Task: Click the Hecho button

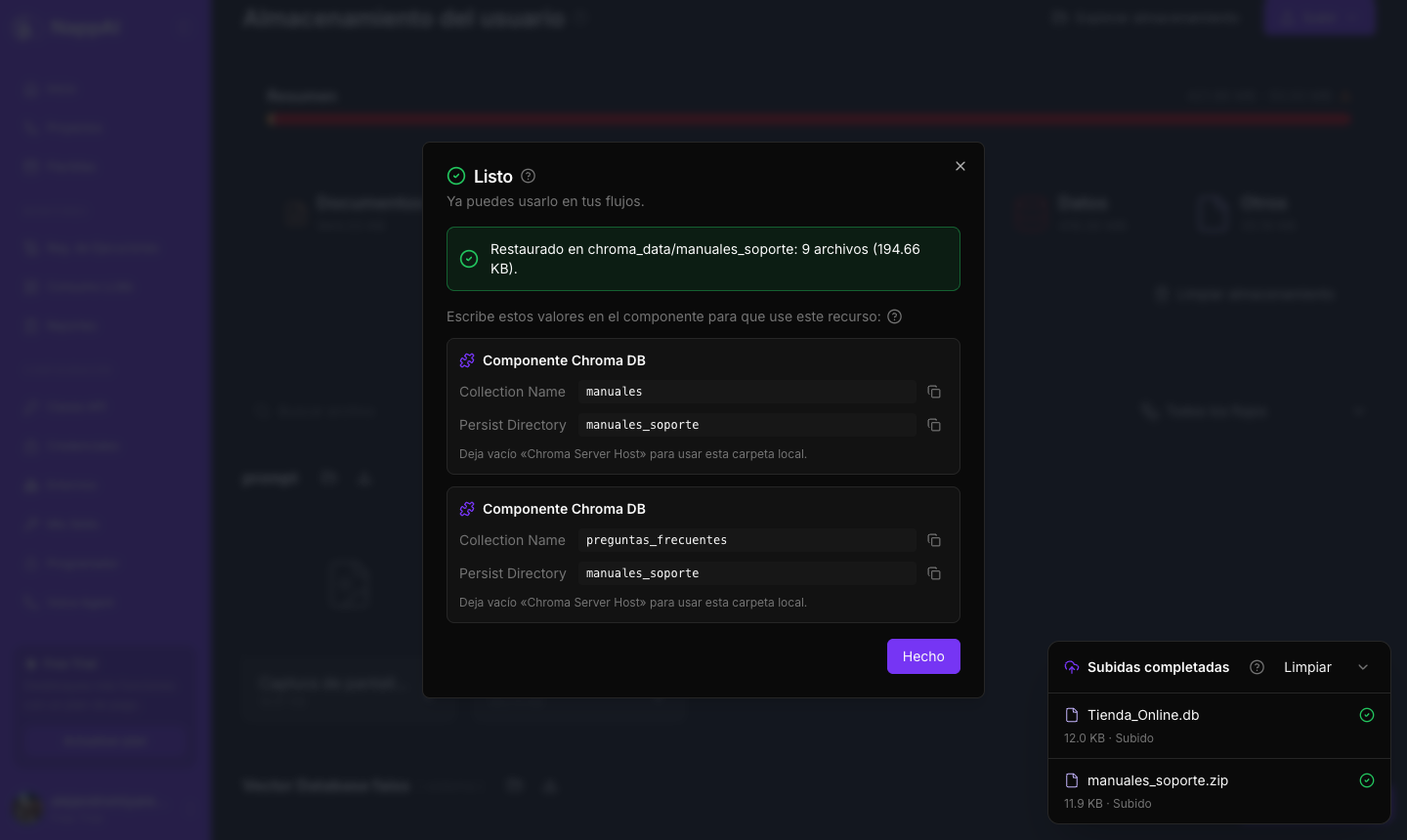Action: coord(923,656)
